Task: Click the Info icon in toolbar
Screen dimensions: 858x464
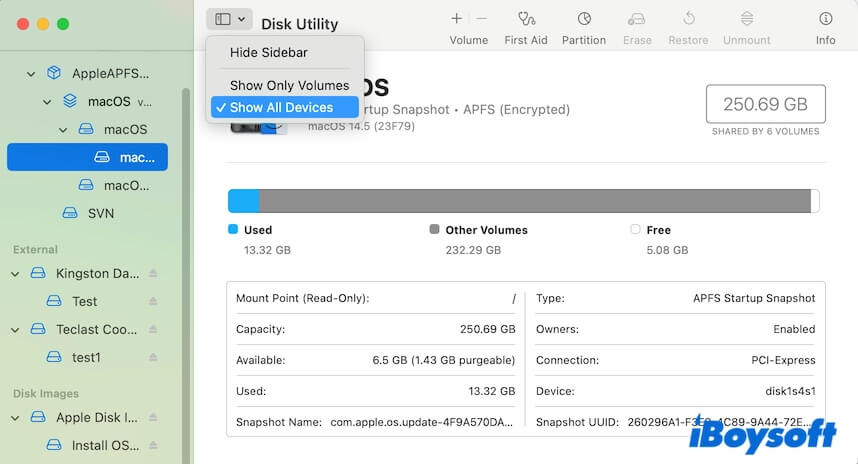Action: (x=825, y=19)
